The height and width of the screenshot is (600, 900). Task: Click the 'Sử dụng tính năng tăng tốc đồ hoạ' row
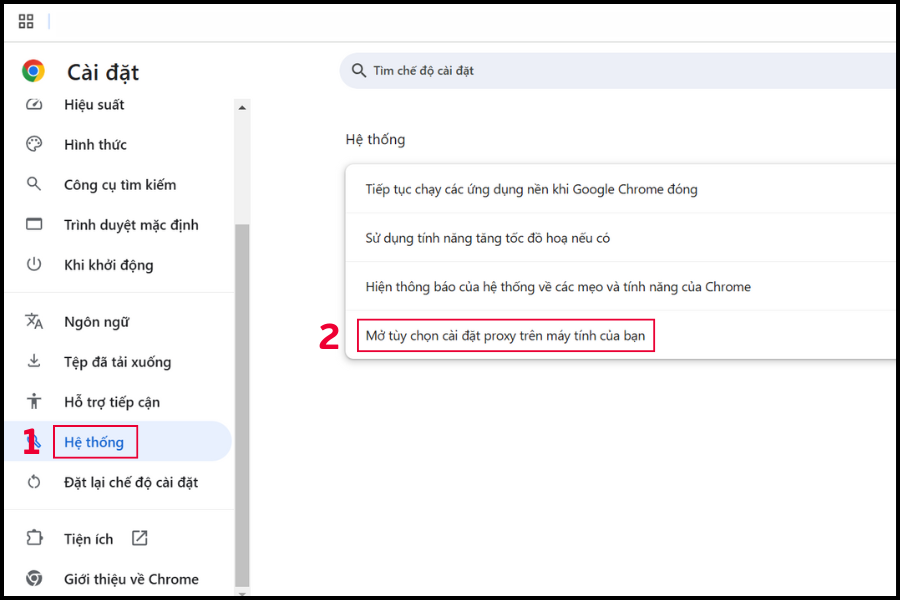(488, 238)
